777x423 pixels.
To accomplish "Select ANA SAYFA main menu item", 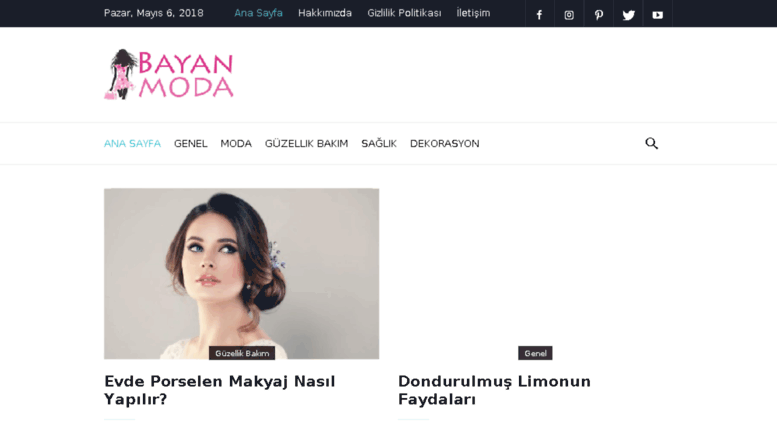I will click(x=132, y=144).
